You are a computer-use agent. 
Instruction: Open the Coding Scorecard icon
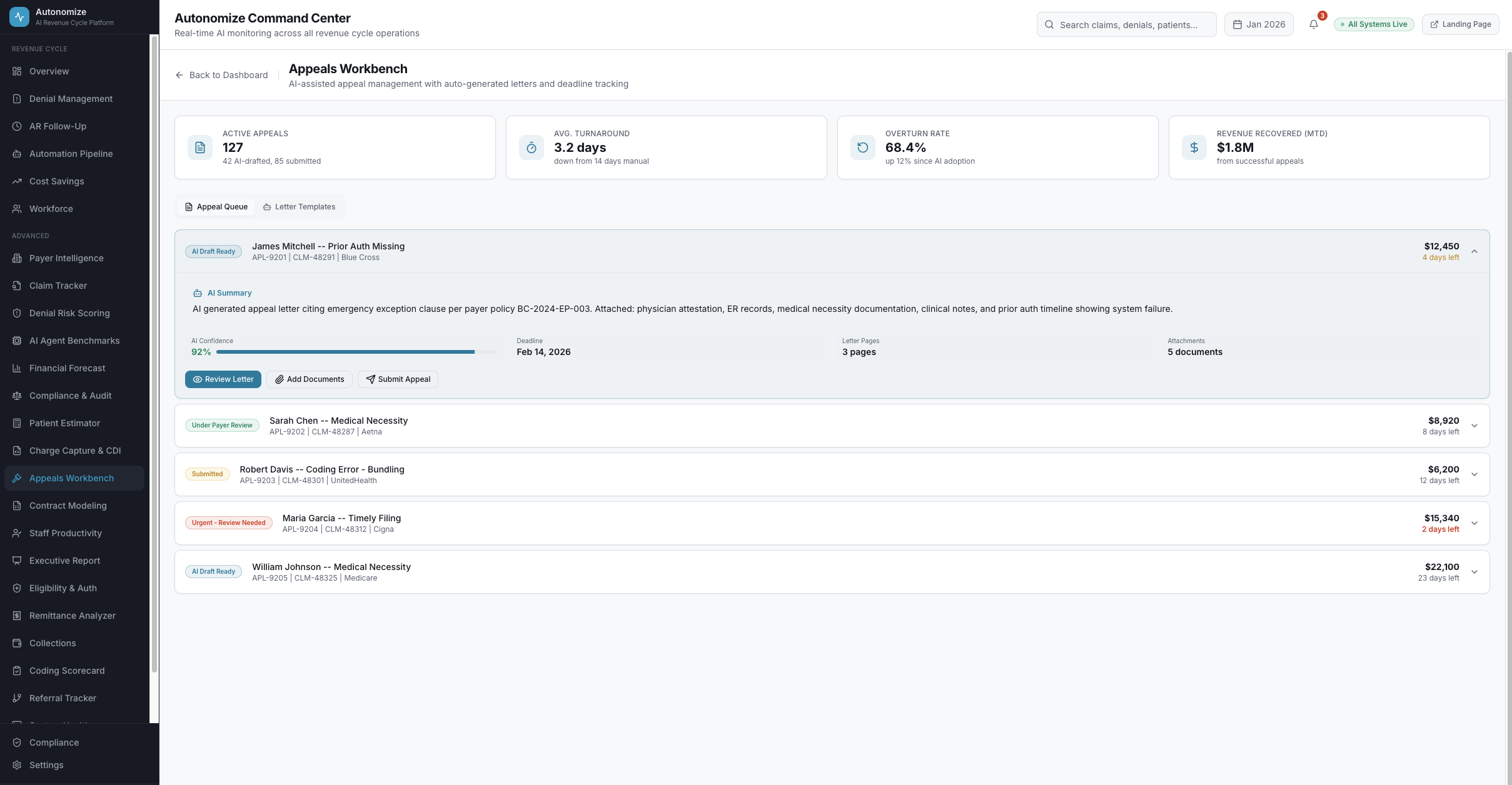pos(17,671)
